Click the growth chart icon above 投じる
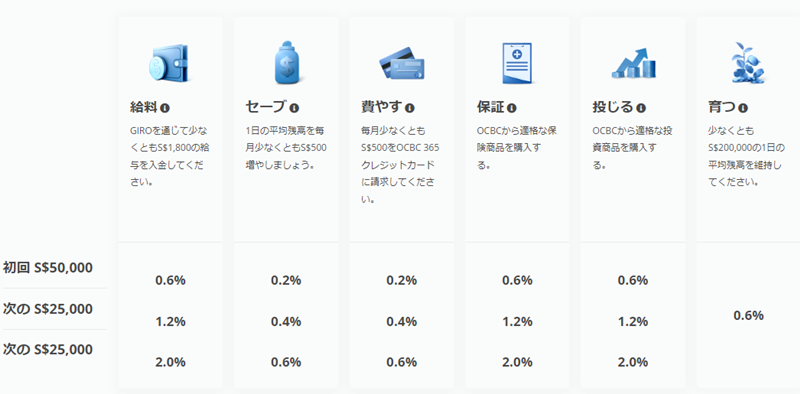Viewport: 800px width, 394px height. [x=633, y=63]
